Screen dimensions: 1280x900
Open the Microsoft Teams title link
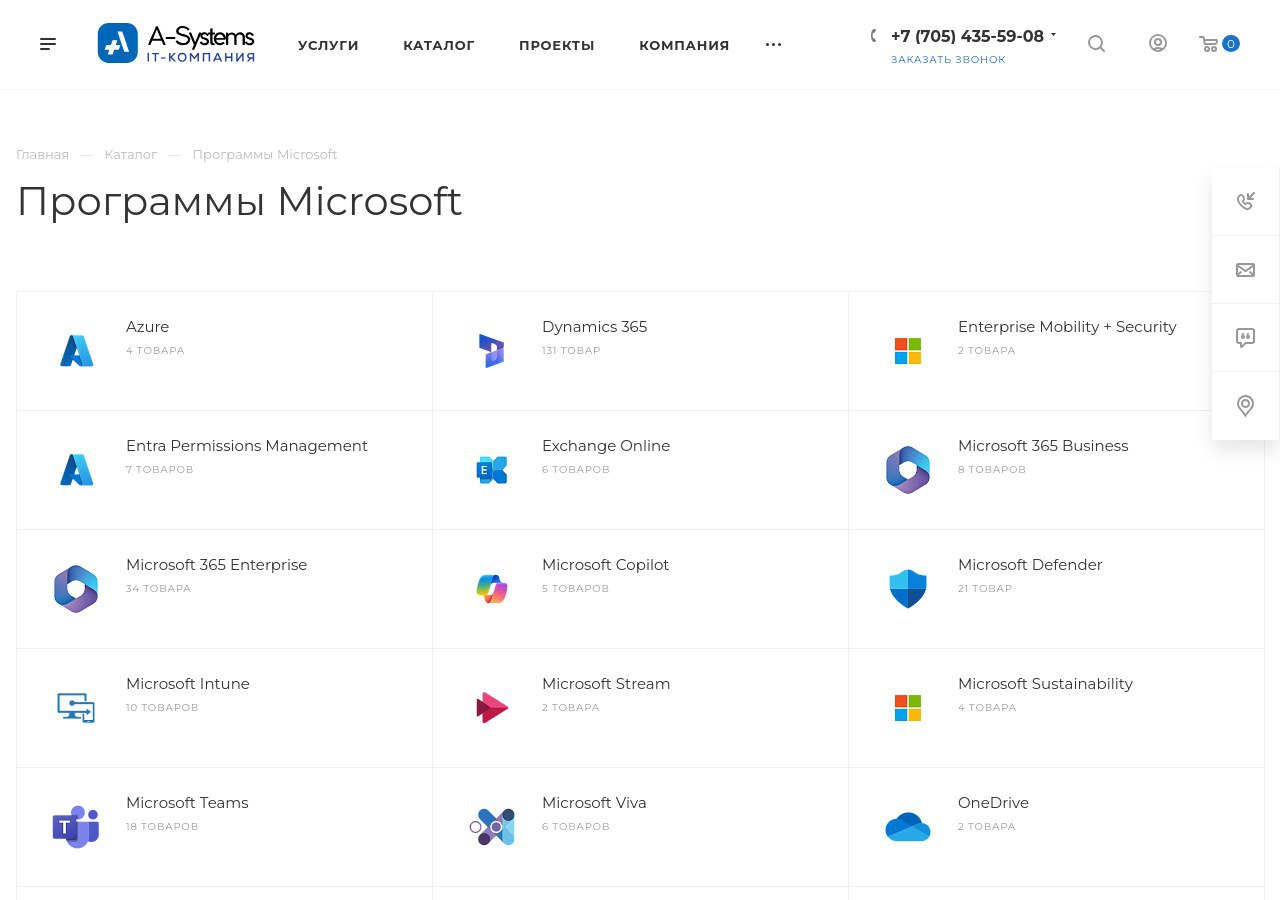point(187,803)
